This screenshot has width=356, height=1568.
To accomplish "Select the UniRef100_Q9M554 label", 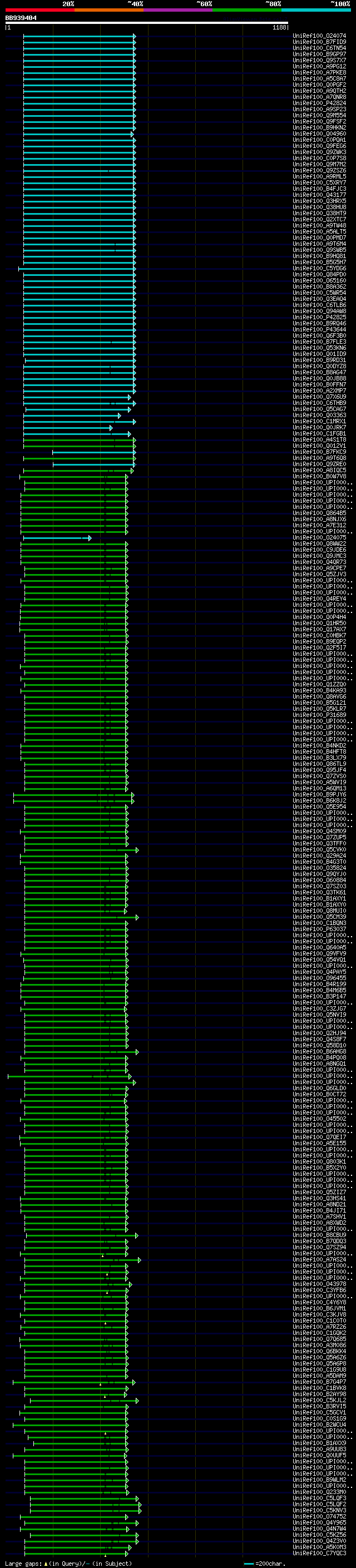I will pos(319,116).
